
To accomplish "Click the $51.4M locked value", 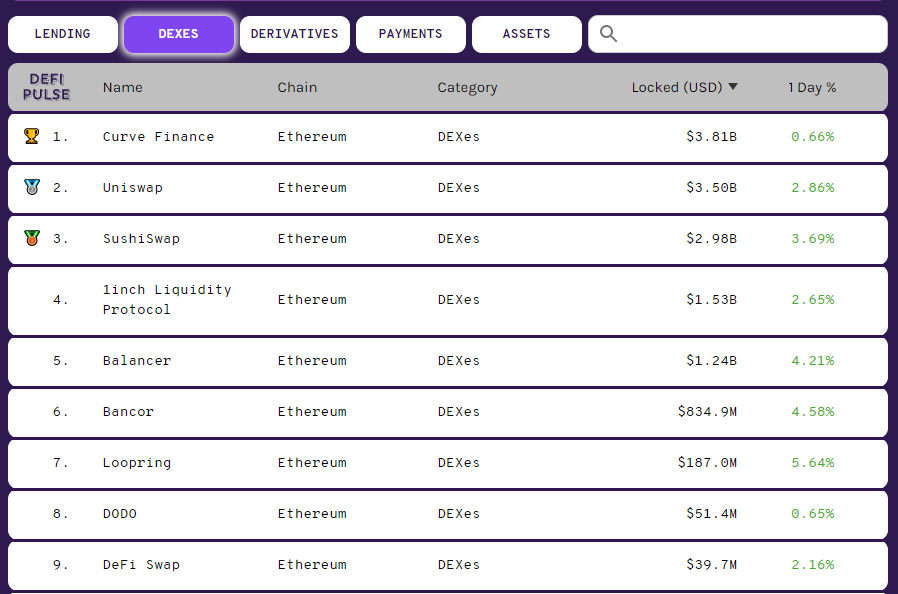I will [711, 513].
